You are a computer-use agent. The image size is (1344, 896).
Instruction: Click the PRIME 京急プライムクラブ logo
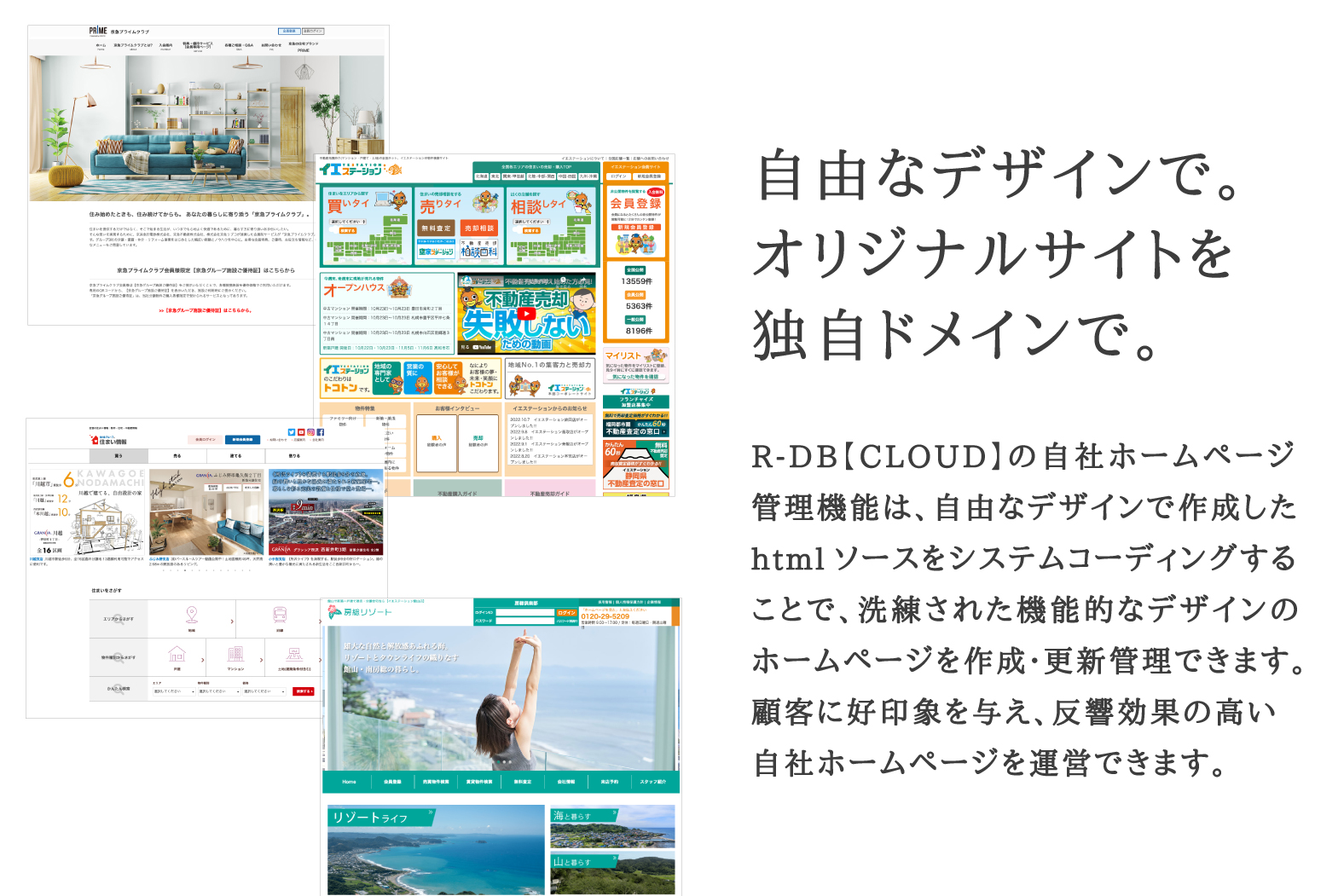pyautogui.click(x=119, y=31)
